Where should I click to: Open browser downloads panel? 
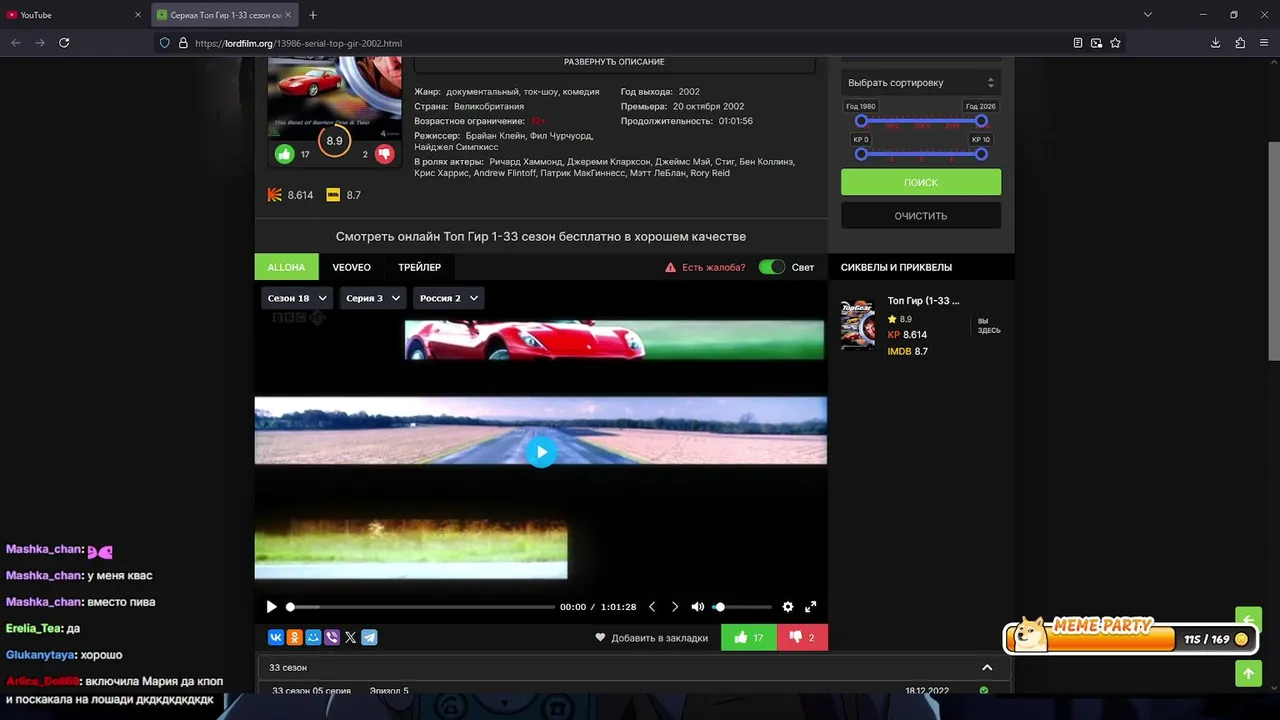coord(1215,43)
